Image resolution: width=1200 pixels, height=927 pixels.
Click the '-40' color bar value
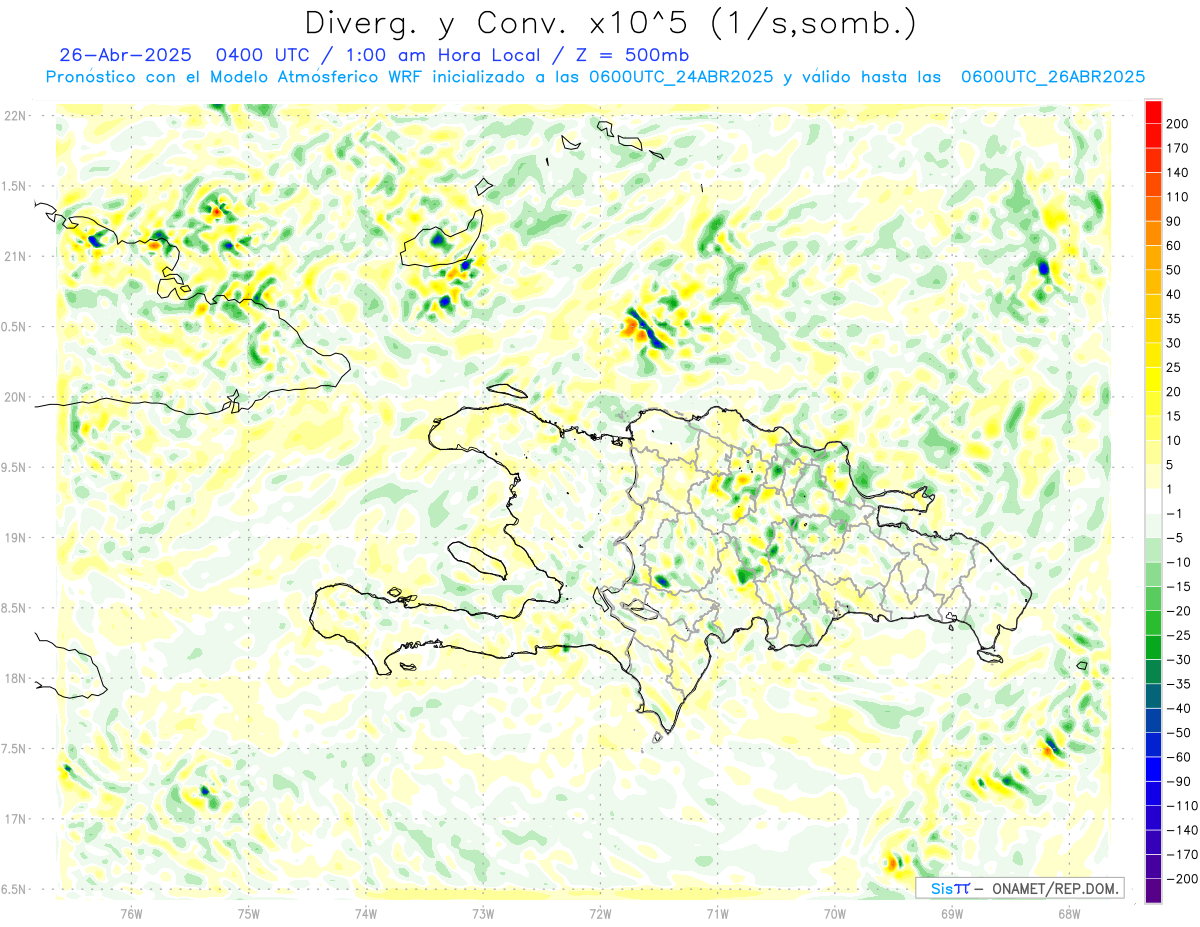pos(1177,708)
